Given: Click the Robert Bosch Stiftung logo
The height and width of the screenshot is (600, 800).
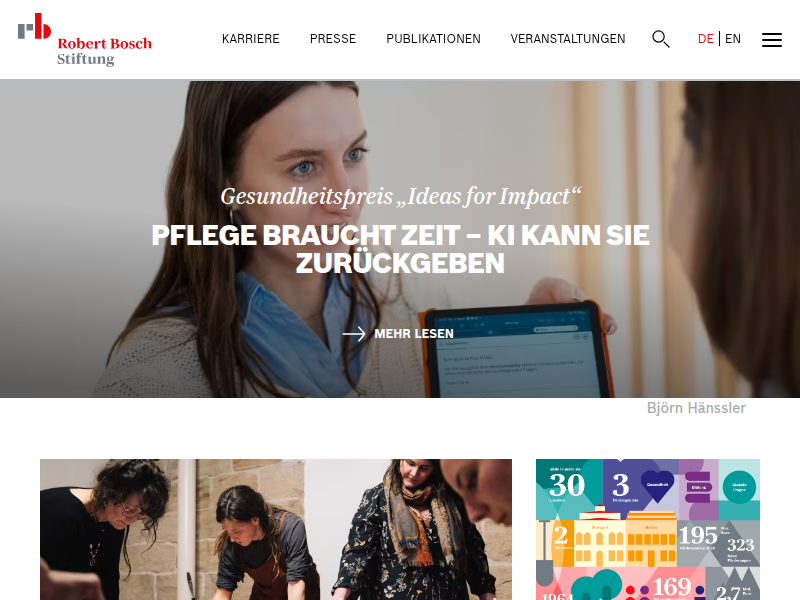Looking at the screenshot, I should 85,40.
